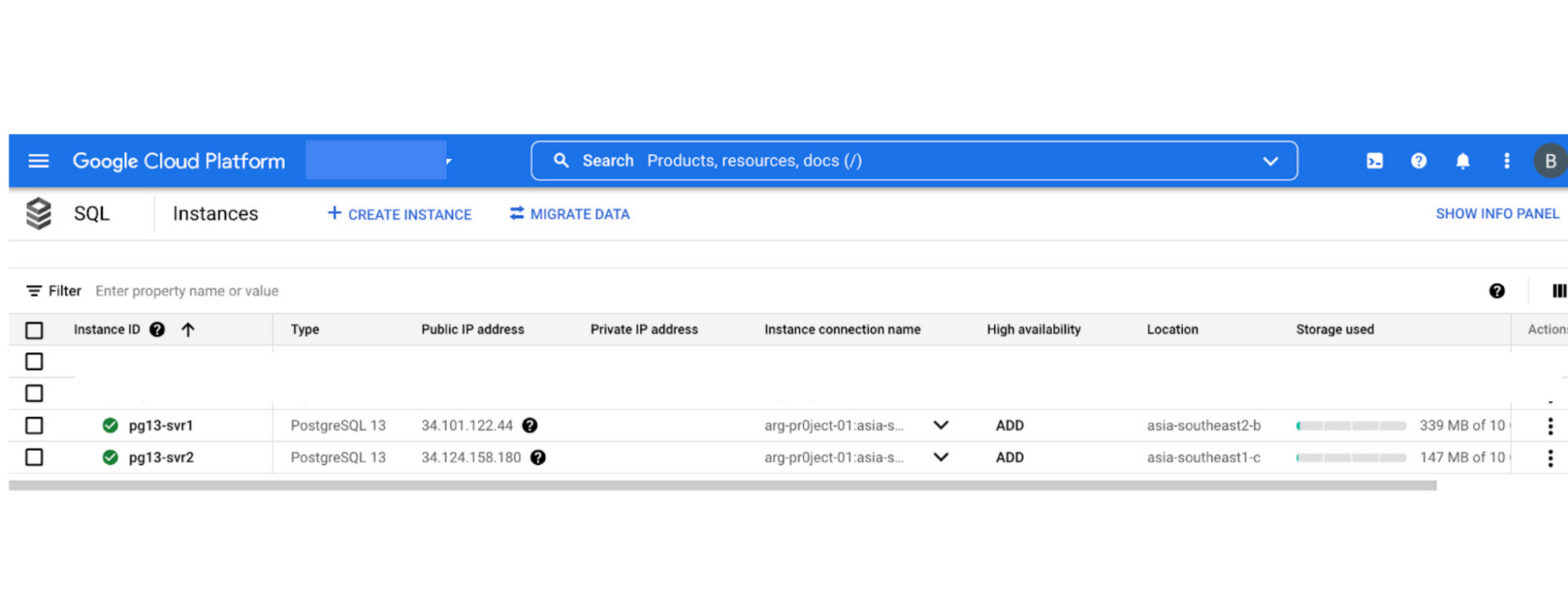1568x610 pixels.
Task: Click the search magnifier icon
Action: point(561,161)
